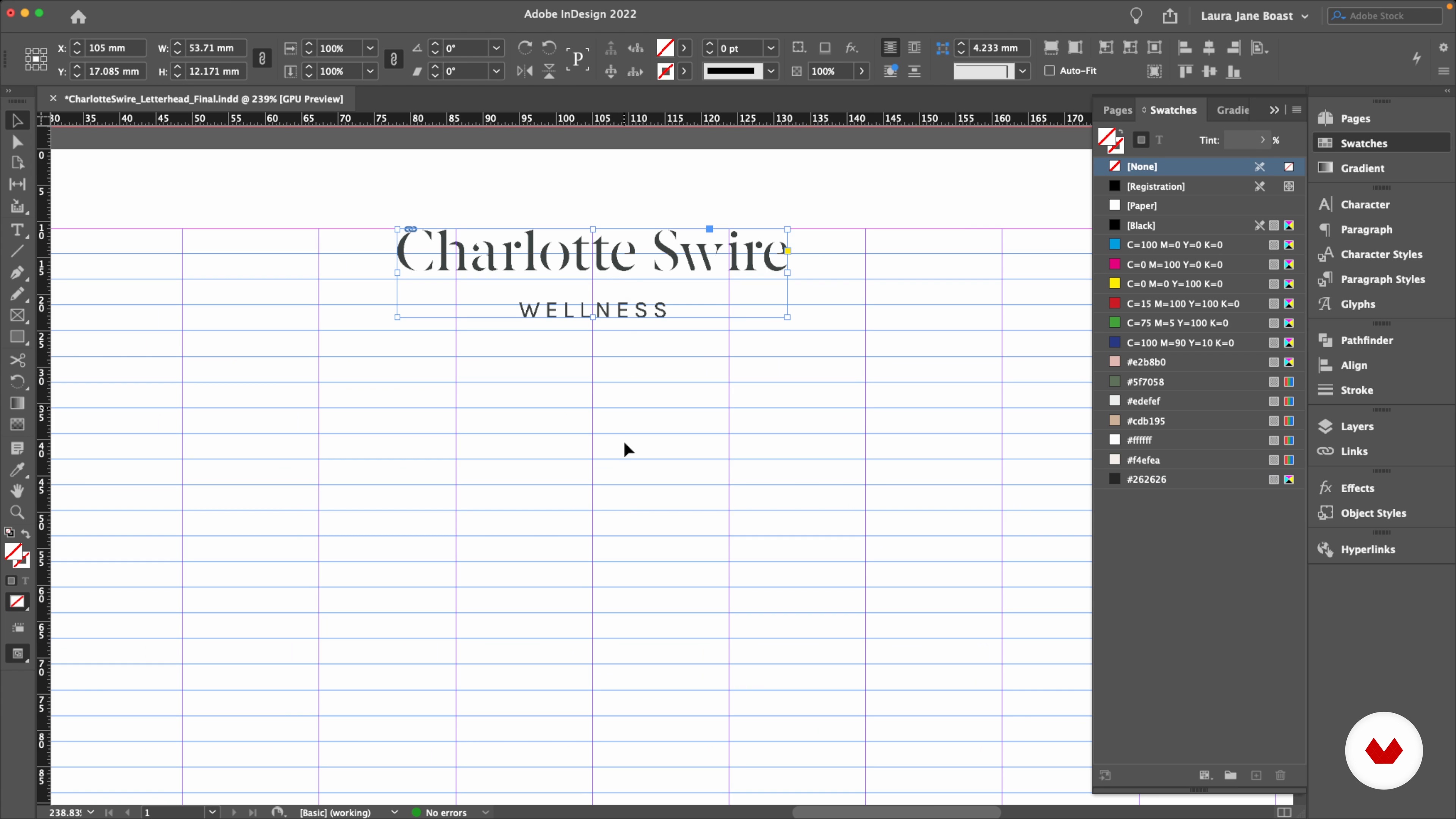Select the Type tool
Screen dimensions: 1456x819
pyautogui.click(x=17, y=230)
